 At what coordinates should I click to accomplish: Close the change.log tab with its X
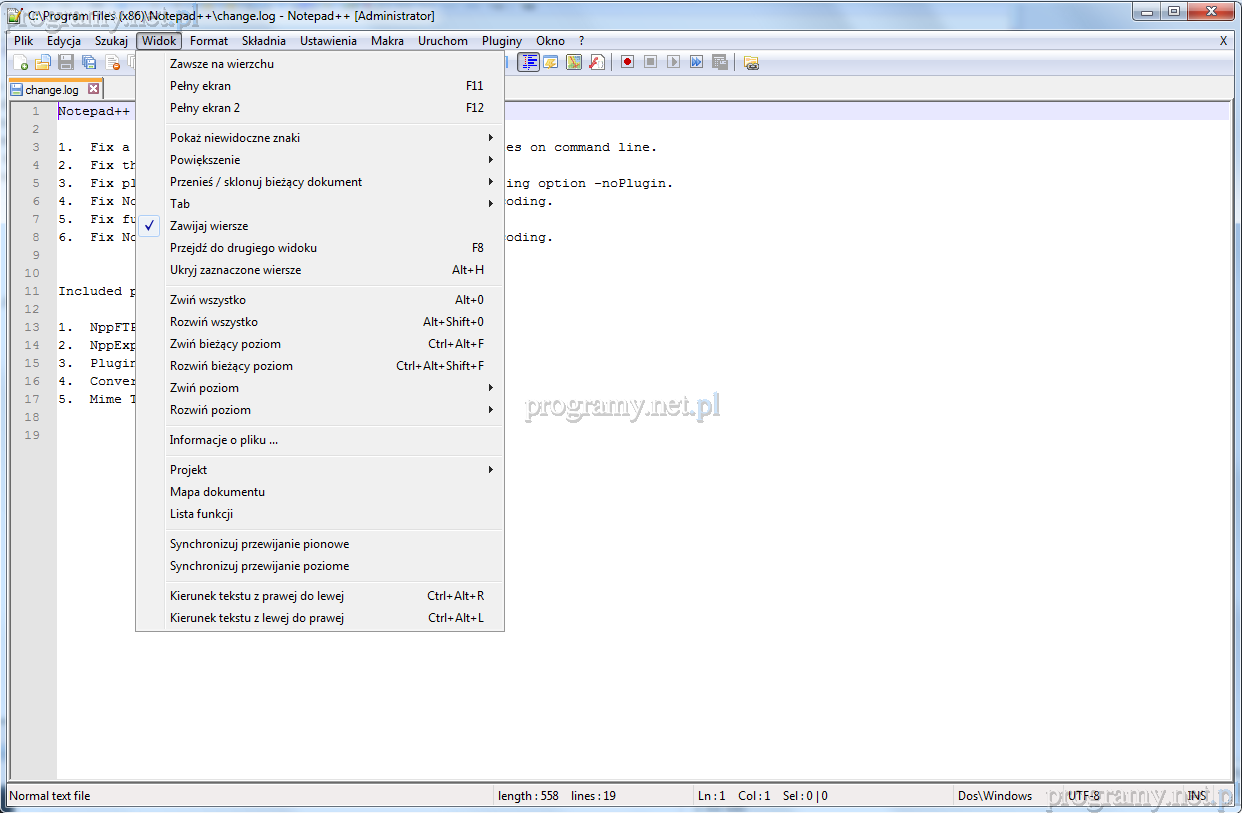pos(94,89)
